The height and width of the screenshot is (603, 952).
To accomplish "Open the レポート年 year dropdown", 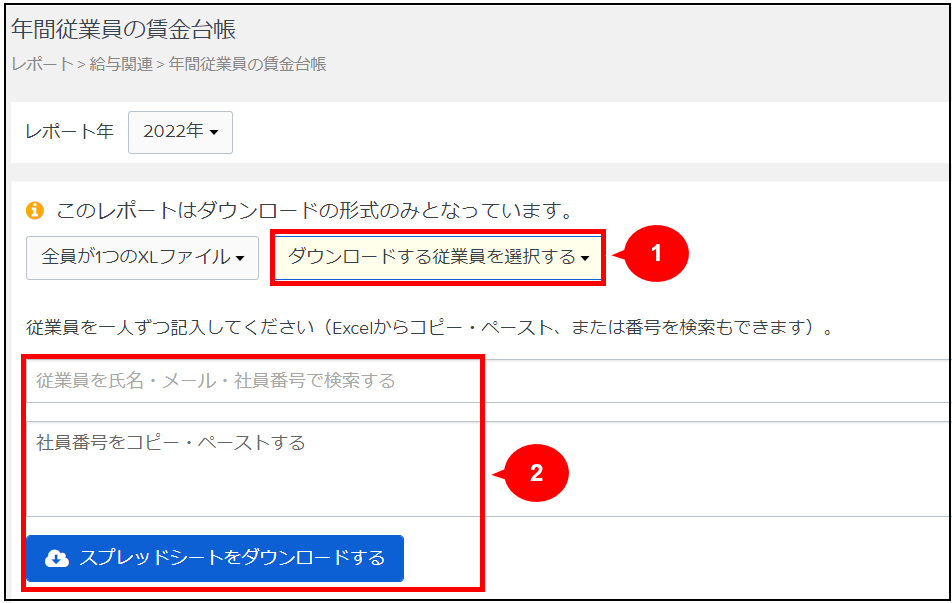I will click(x=180, y=132).
